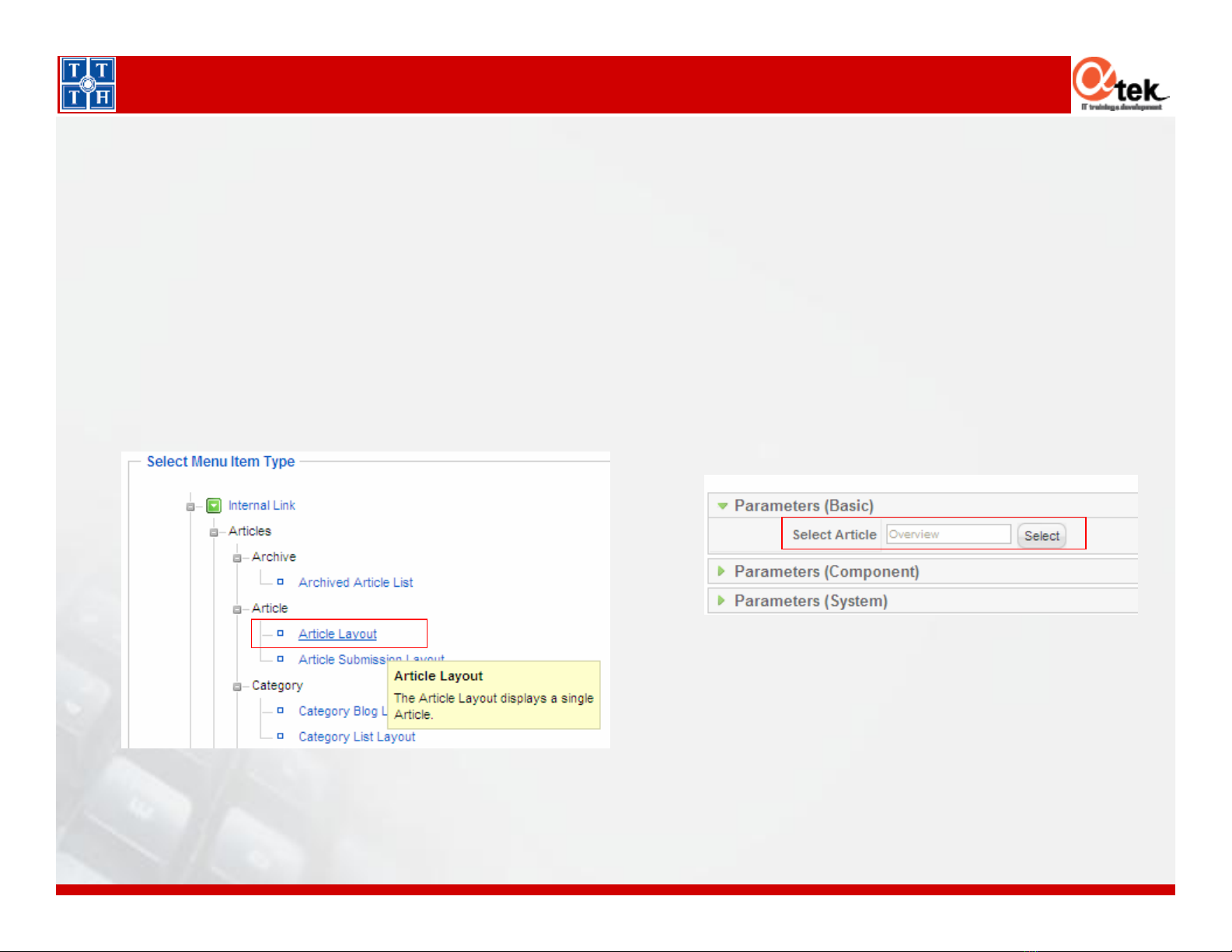
Task: Collapse the Category tree node
Action: click(x=237, y=686)
